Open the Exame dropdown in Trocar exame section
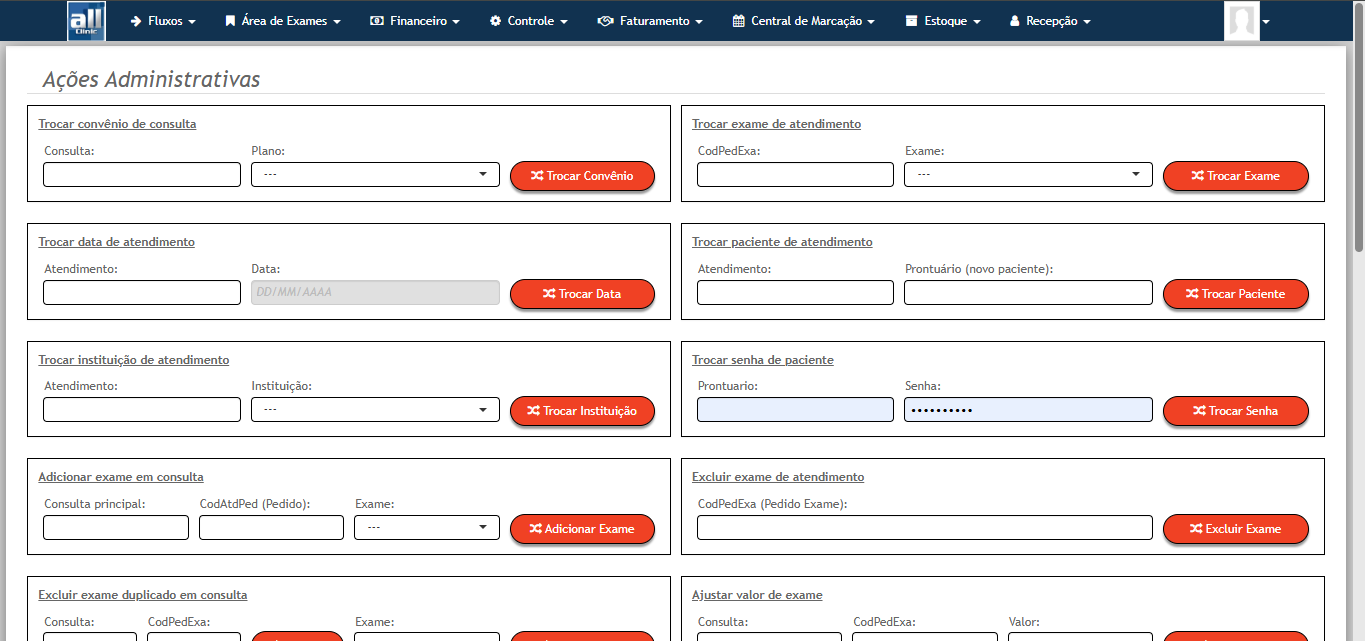 1028,174
